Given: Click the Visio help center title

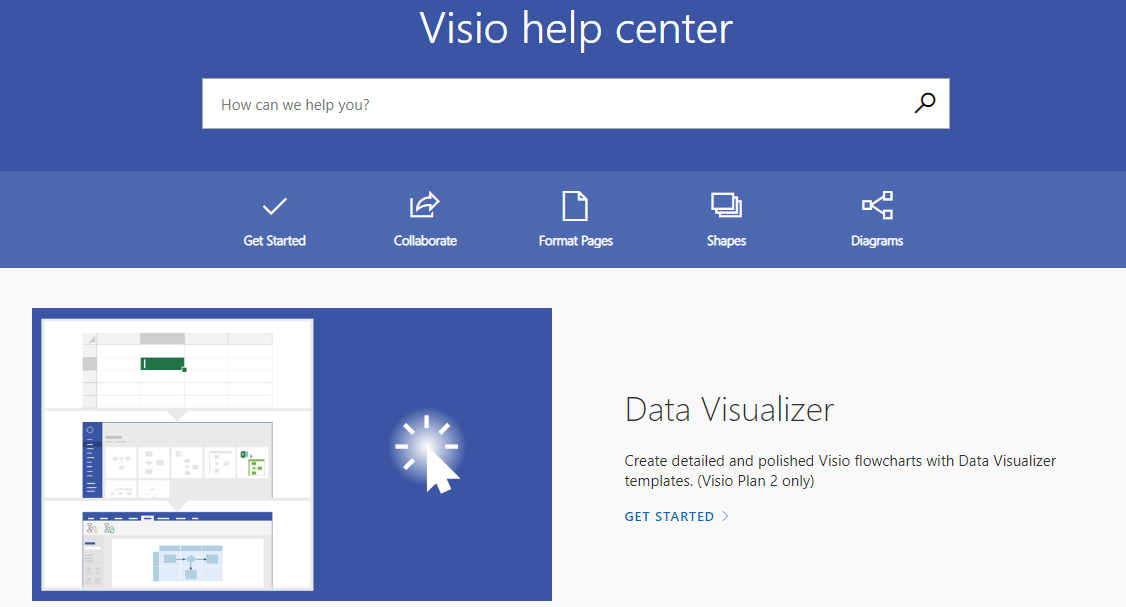Looking at the screenshot, I should tap(576, 29).
